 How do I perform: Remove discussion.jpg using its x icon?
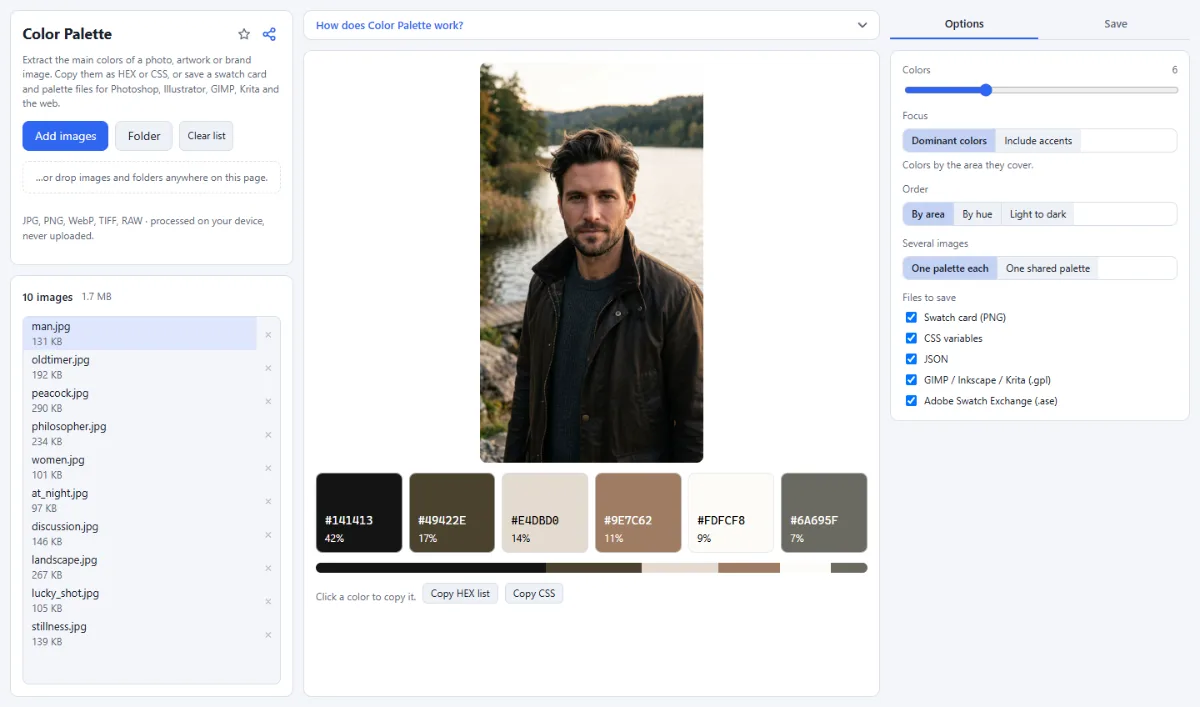point(268,535)
